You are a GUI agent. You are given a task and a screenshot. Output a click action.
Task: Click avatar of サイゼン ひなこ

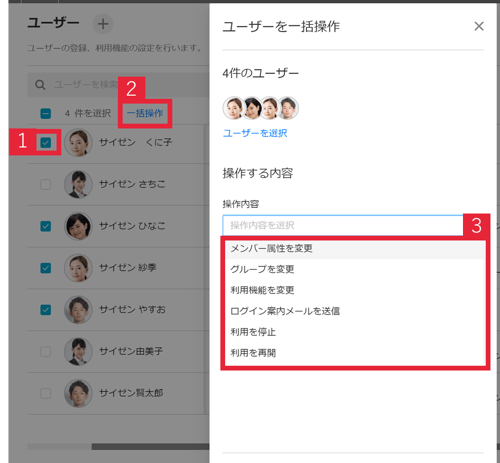[78, 226]
